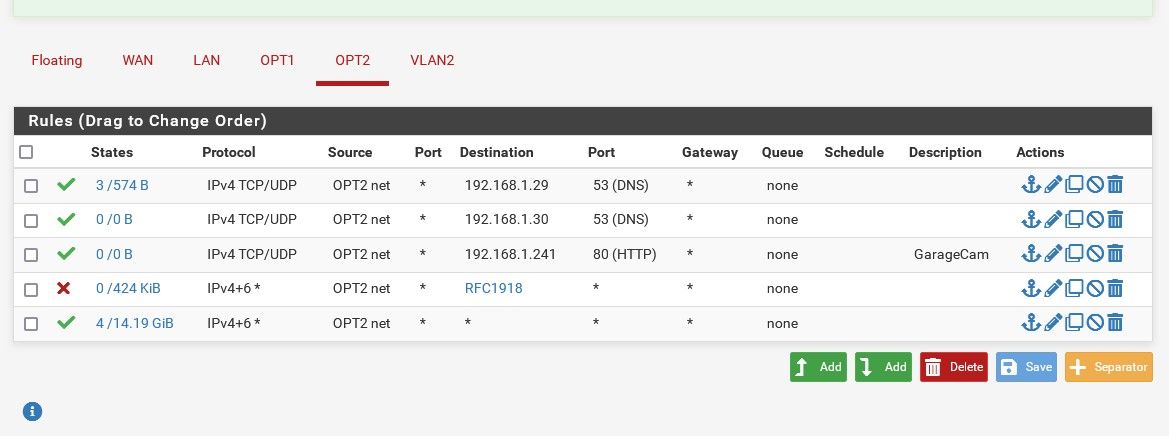
Task: Tick the select-all checkbox in the header row
Action: [26, 152]
